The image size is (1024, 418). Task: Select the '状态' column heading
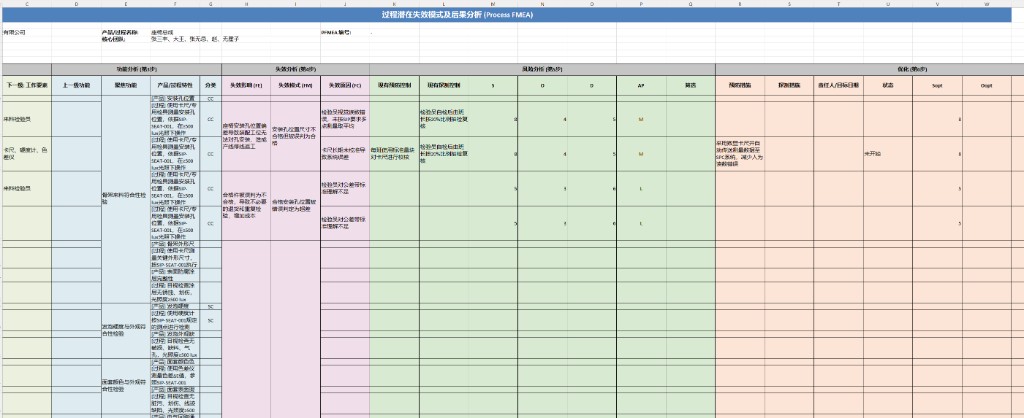(888, 86)
